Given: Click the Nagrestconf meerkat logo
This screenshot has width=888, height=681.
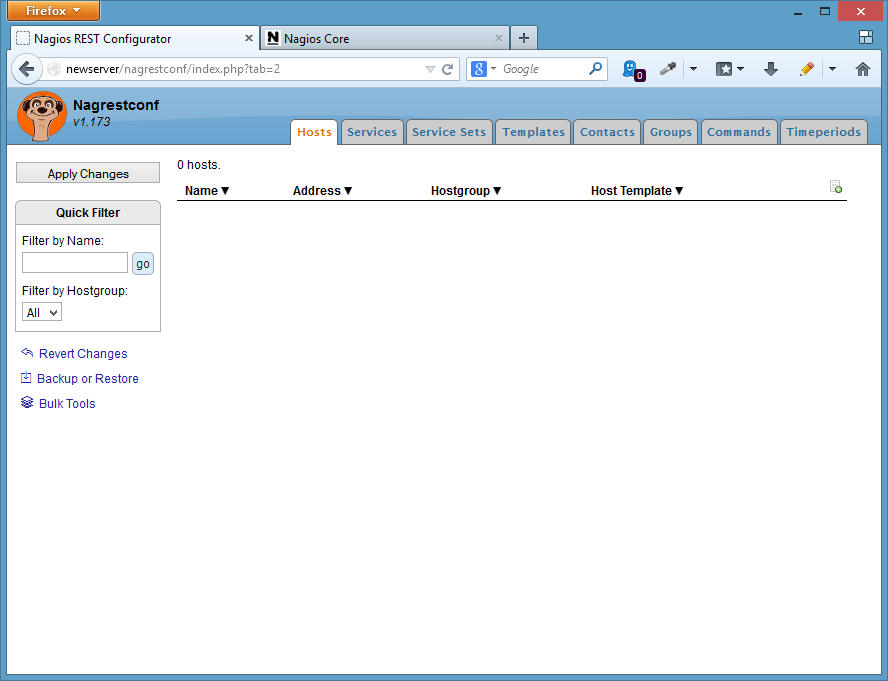Looking at the screenshot, I should pos(41,116).
